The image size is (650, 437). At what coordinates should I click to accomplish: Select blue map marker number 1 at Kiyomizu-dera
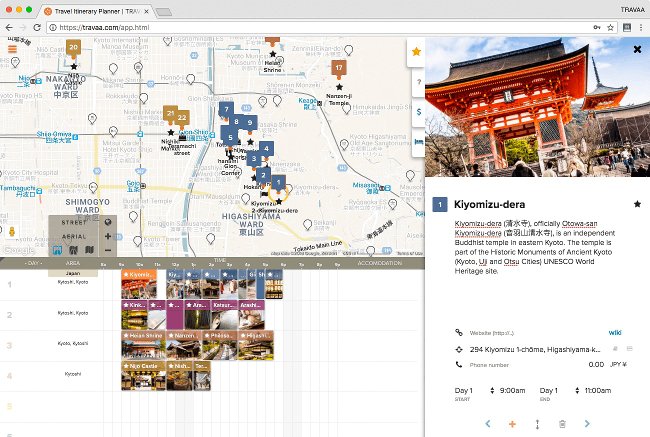(279, 183)
